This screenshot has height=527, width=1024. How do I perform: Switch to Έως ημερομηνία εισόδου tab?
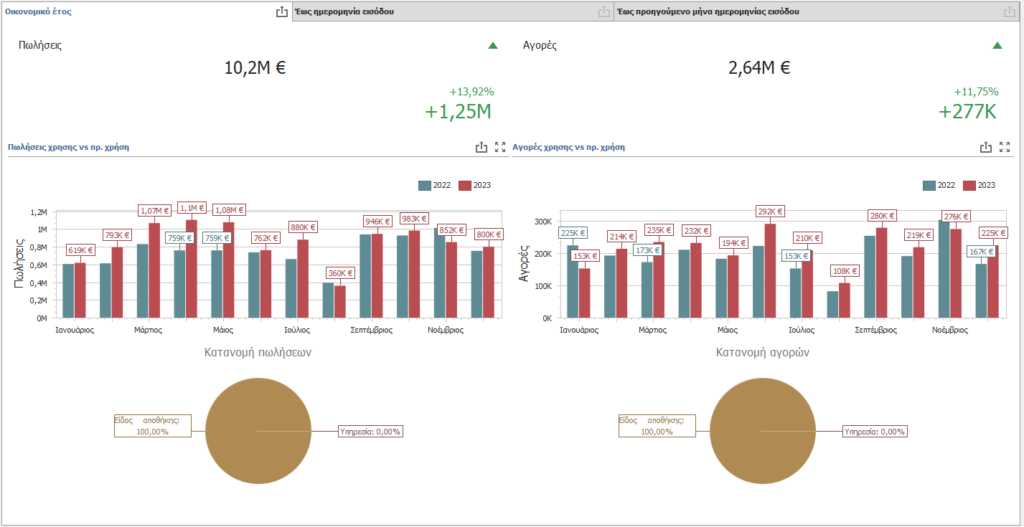click(x=344, y=12)
